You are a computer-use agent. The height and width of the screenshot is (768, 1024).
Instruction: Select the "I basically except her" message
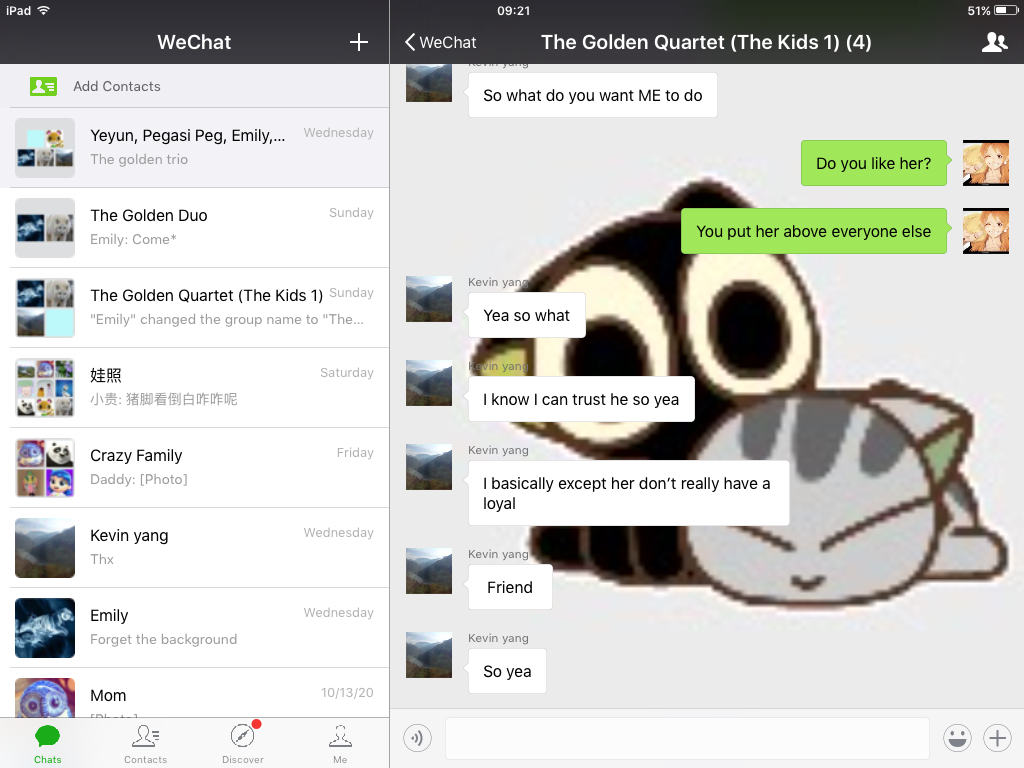coord(628,493)
